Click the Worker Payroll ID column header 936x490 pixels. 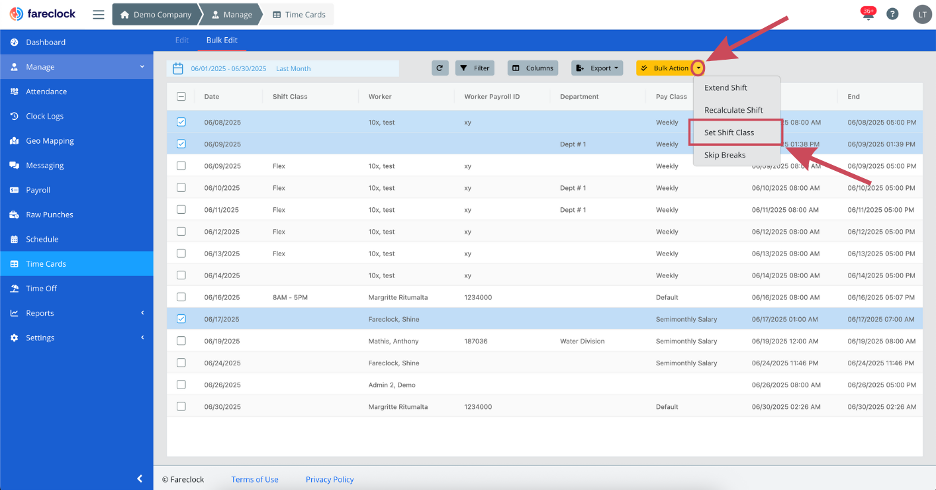(x=492, y=97)
